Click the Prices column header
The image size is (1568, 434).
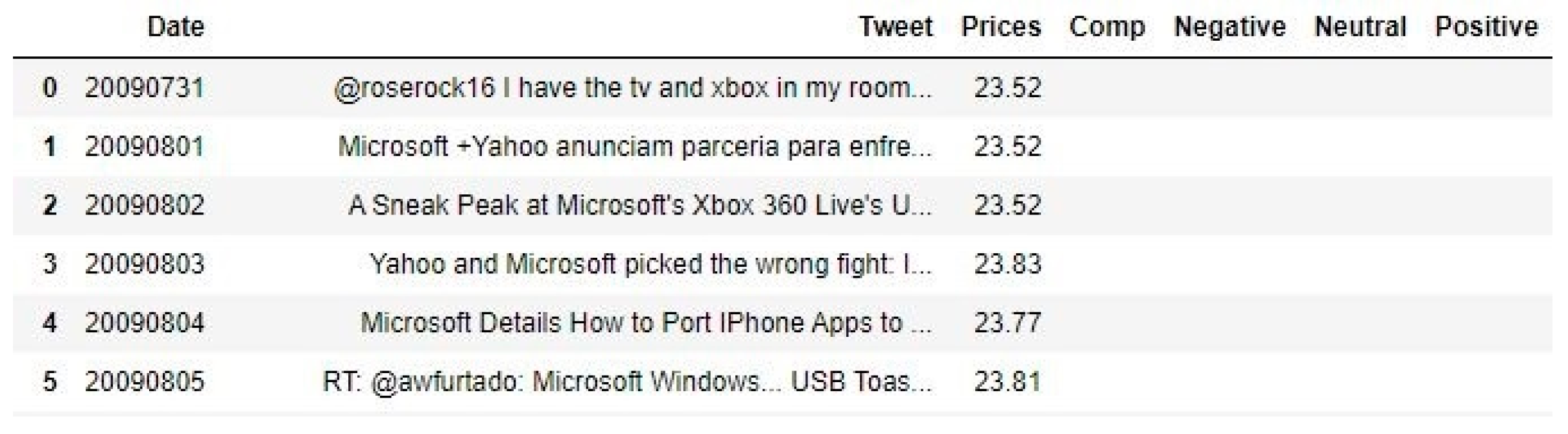coord(1001,27)
